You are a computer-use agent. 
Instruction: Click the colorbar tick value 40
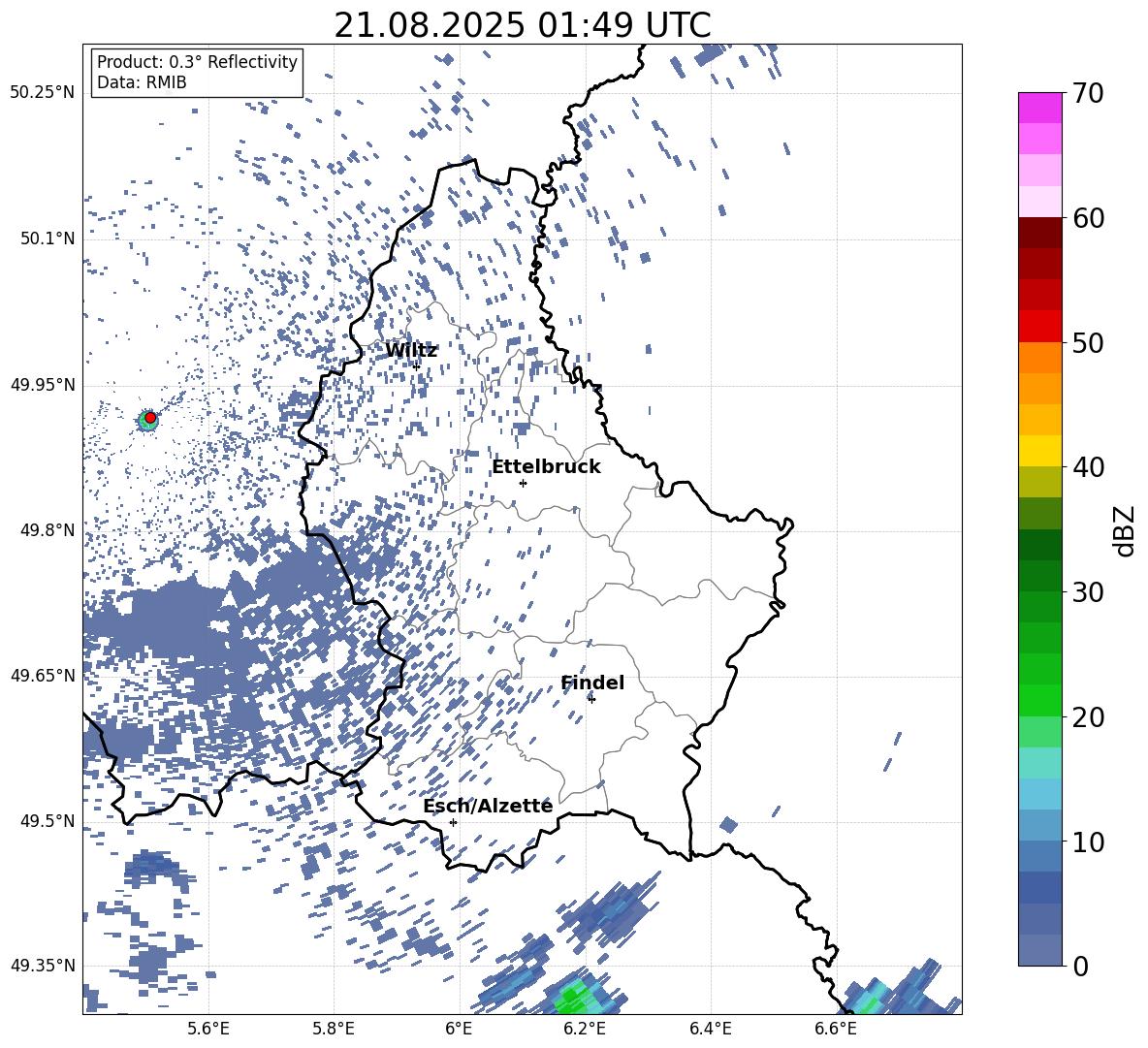pyautogui.click(x=1089, y=467)
